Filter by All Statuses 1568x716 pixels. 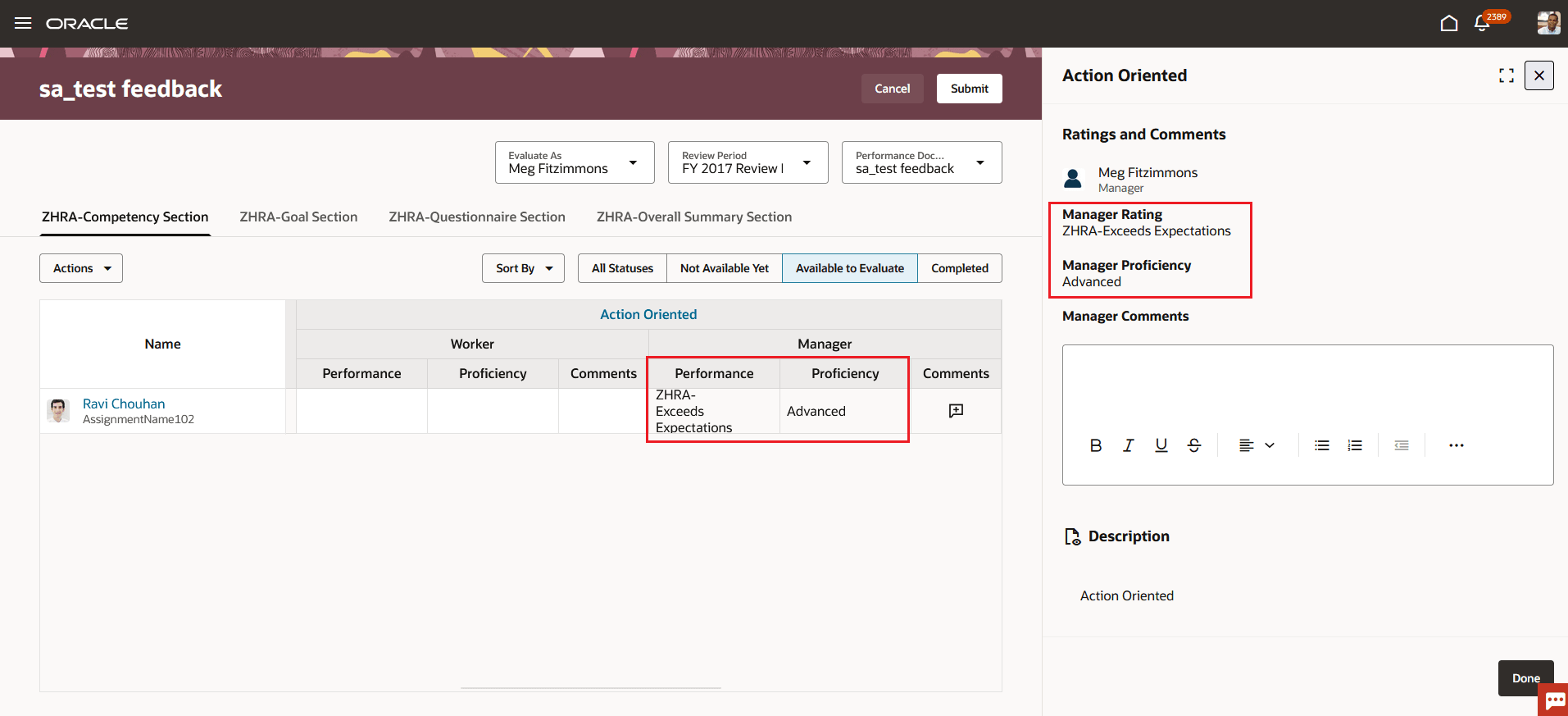click(622, 268)
